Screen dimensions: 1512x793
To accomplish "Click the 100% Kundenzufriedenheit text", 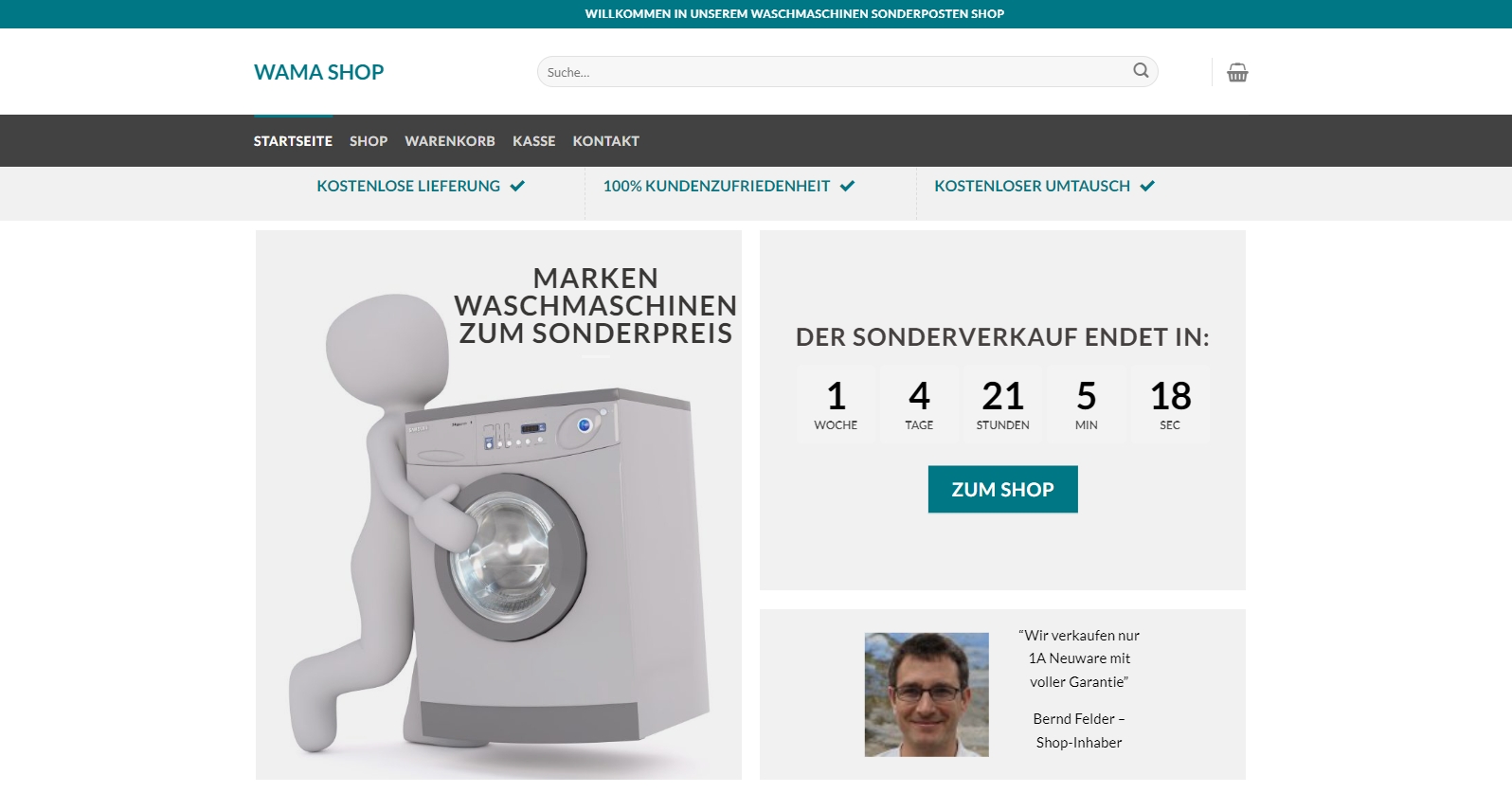I will point(716,187).
